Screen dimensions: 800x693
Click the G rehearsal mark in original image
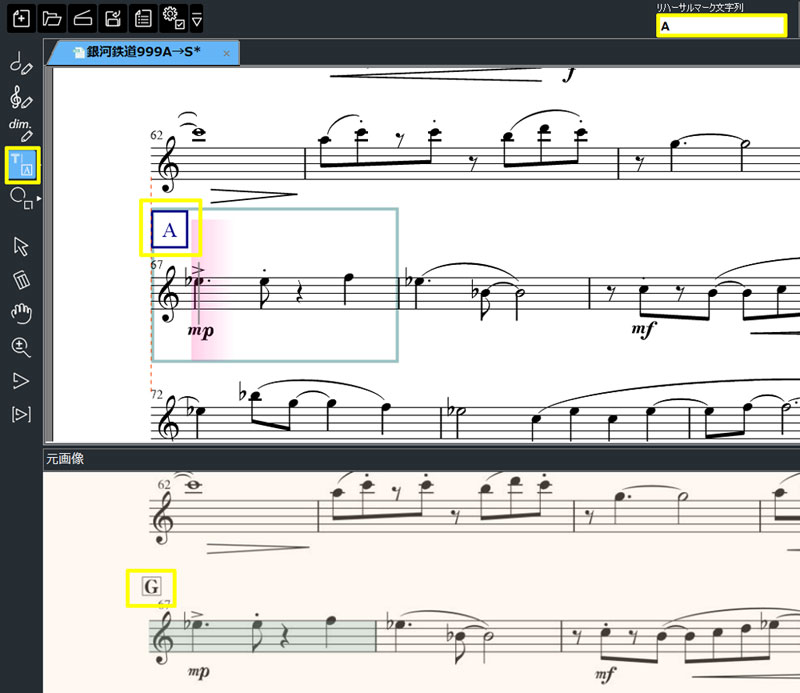pyautogui.click(x=152, y=586)
